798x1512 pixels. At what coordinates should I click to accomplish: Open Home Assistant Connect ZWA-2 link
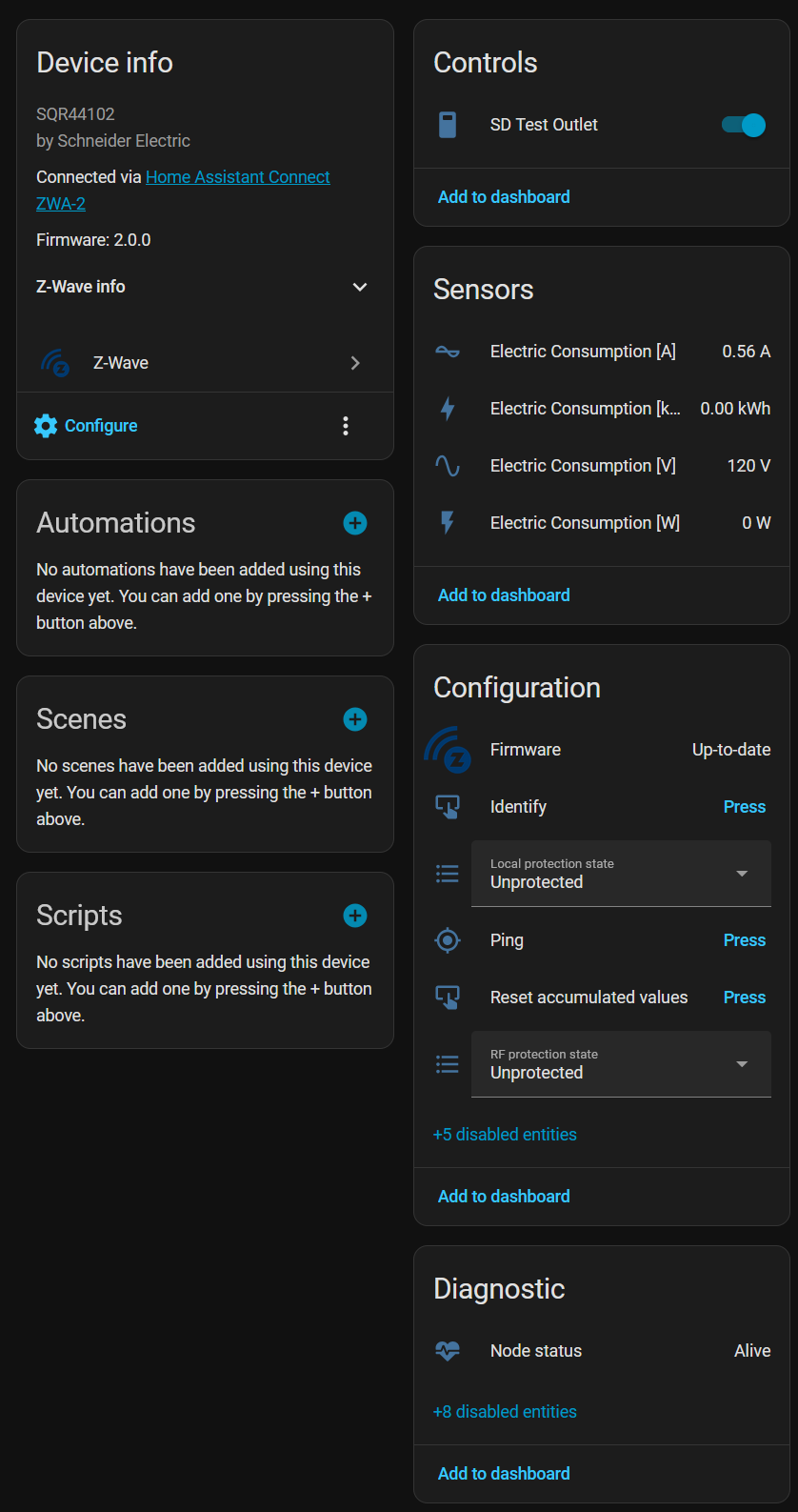(237, 177)
